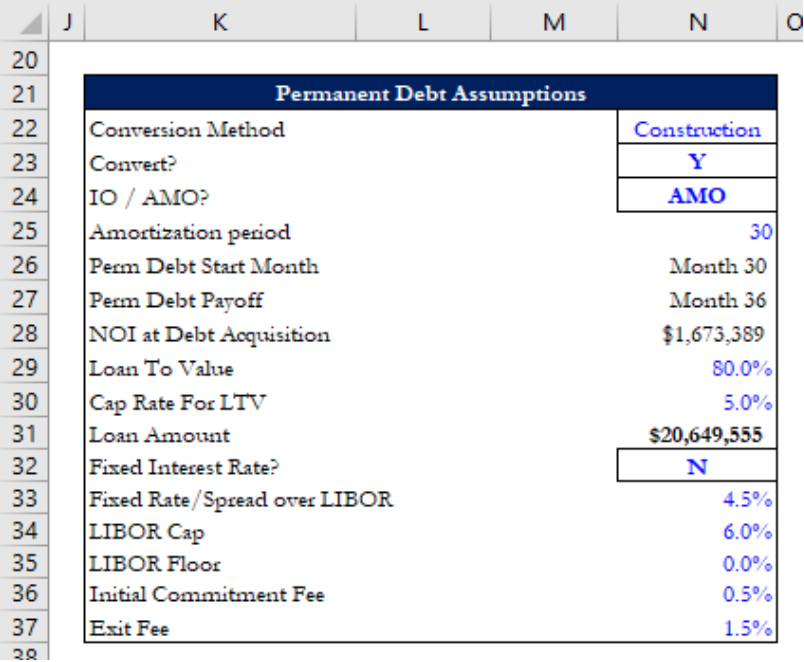The height and width of the screenshot is (662, 804).
Task: Click the Initial Commitment Fee 0.5% cell
Action: (697, 594)
